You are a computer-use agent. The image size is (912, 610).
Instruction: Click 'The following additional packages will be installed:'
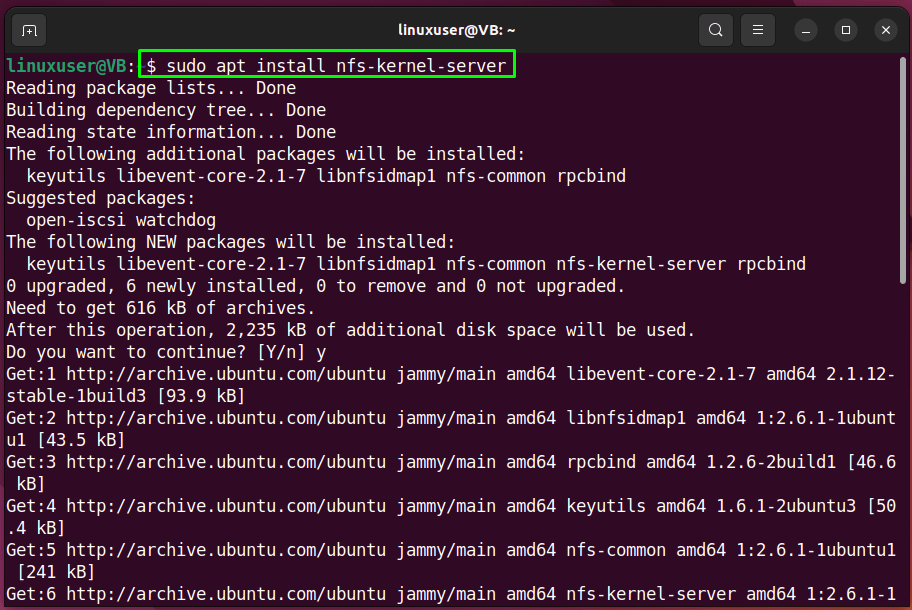coord(266,154)
